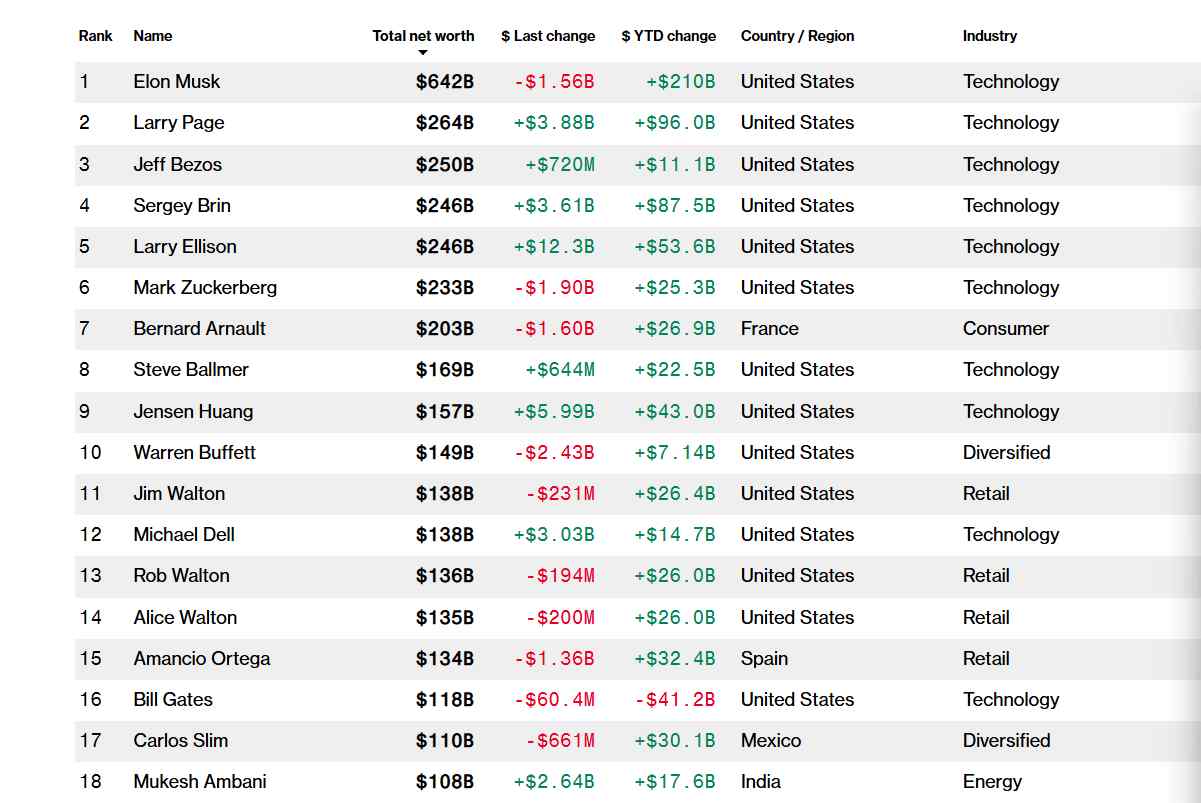Screen dimensions: 1201x803
Task: Click Amancio Ortega's name
Action: pos(202,658)
